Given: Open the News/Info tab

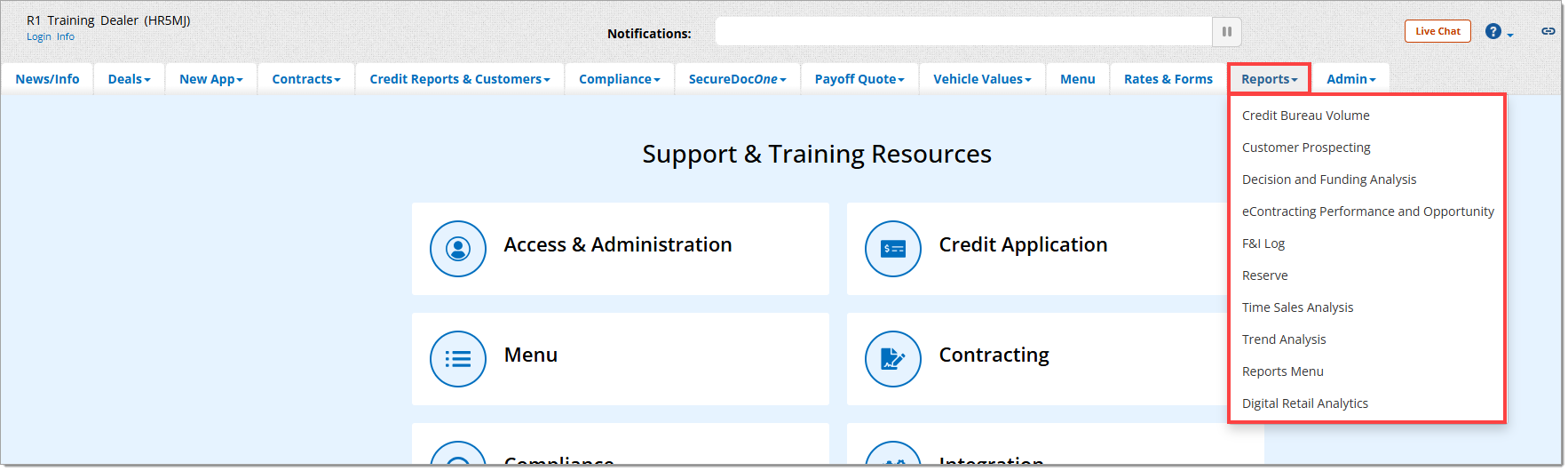Looking at the screenshot, I should [x=47, y=79].
